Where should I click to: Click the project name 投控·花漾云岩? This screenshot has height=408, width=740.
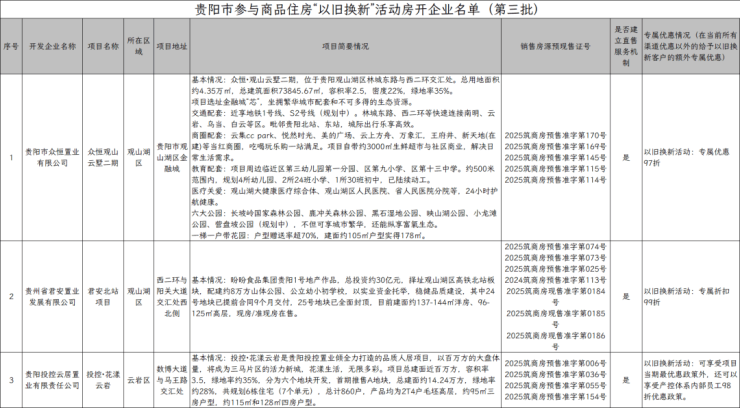(103, 380)
